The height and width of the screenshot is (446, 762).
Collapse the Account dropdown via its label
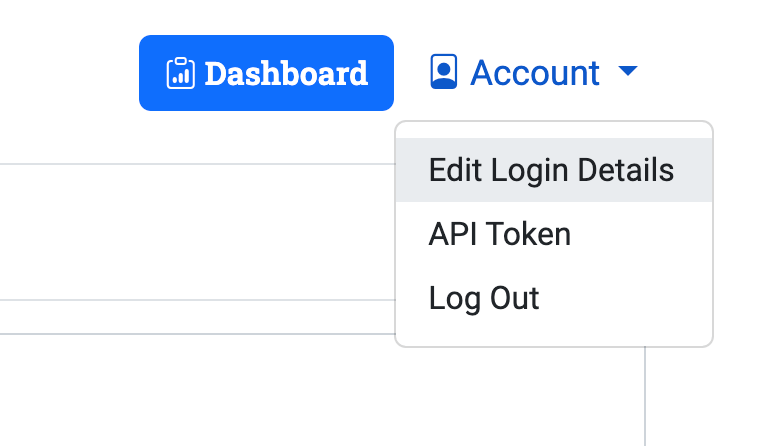click(x=535, y=73)
